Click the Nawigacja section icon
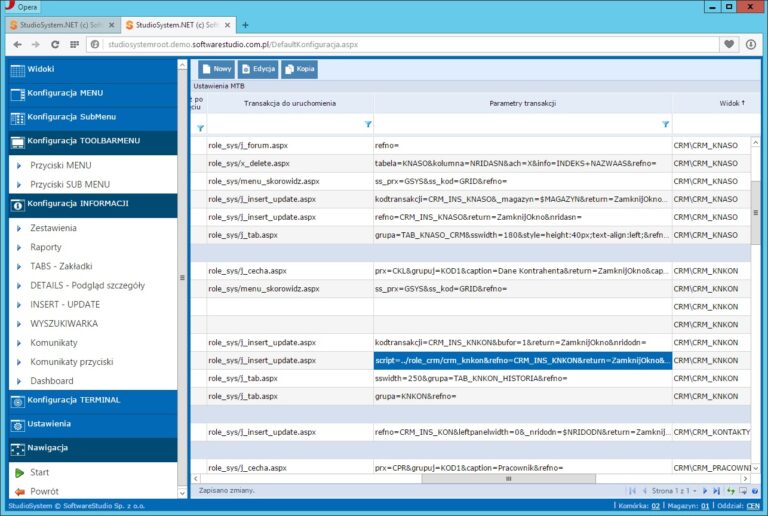Image resolution: width=768 pixels, height=516 pixels. (18, 449)
